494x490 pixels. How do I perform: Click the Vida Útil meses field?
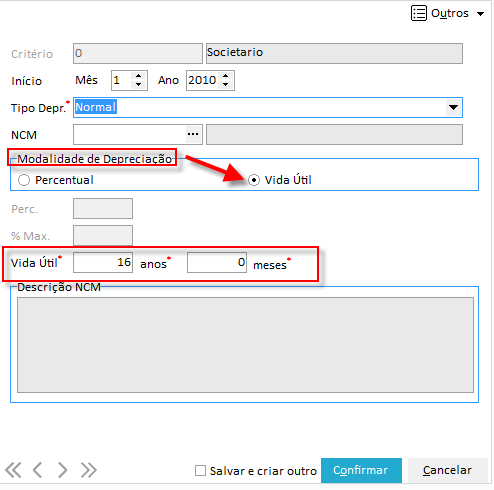pyautogui.click(x=217, y=262)
